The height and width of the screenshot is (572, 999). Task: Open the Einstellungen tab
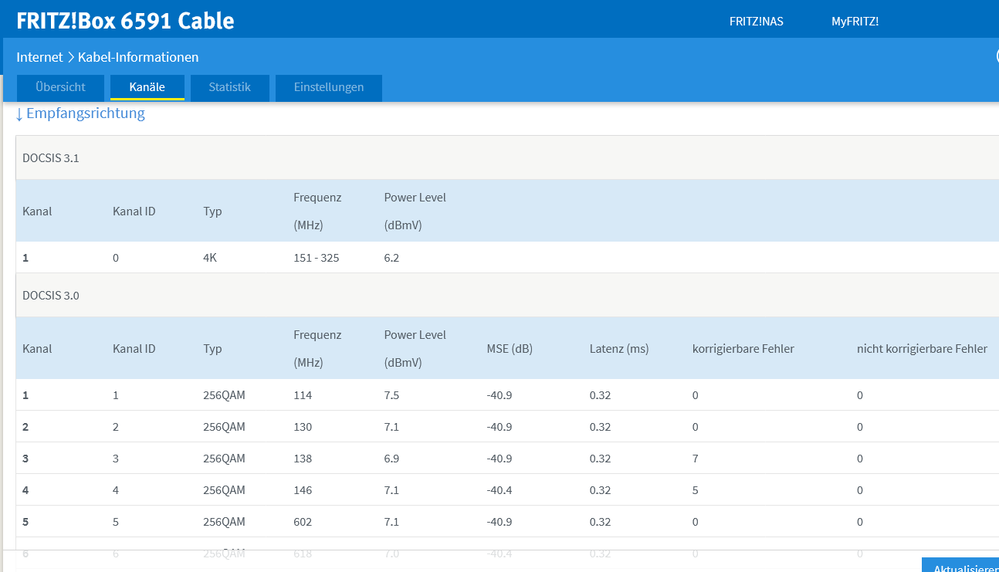point(329,87)
